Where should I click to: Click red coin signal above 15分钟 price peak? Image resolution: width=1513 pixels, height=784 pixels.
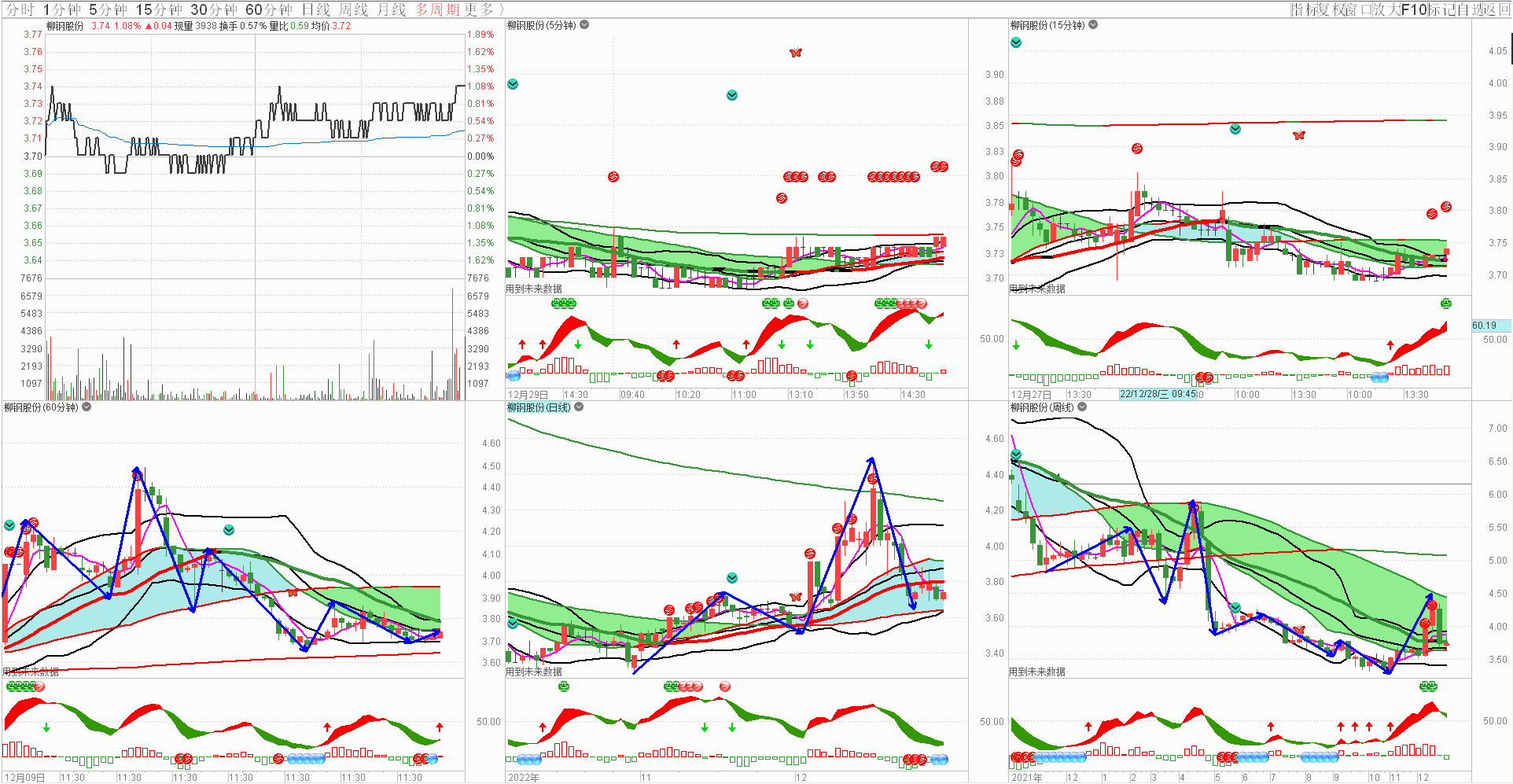[x=1137, y=149]
